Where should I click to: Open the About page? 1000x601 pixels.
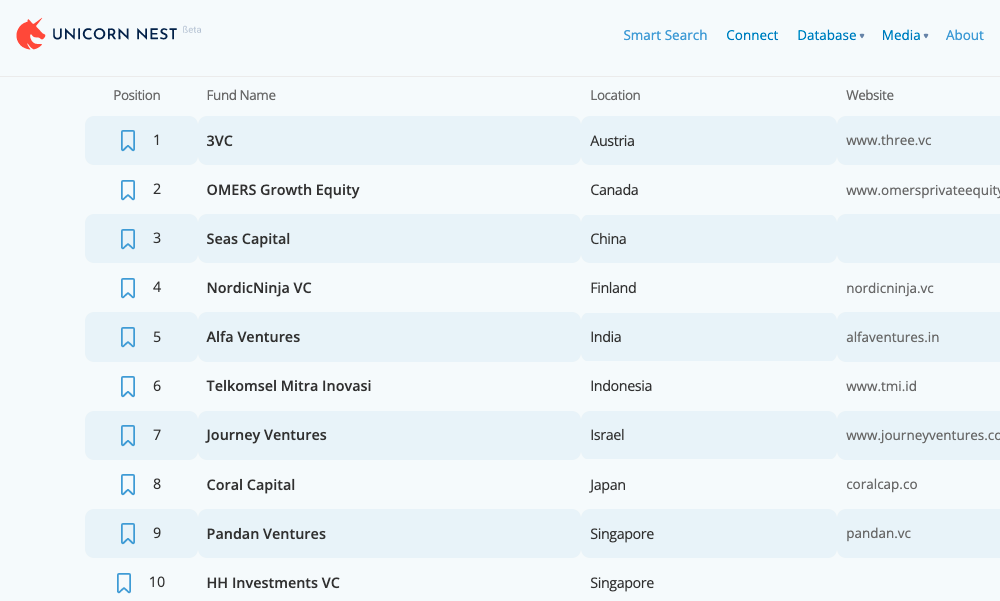point(964,35)
